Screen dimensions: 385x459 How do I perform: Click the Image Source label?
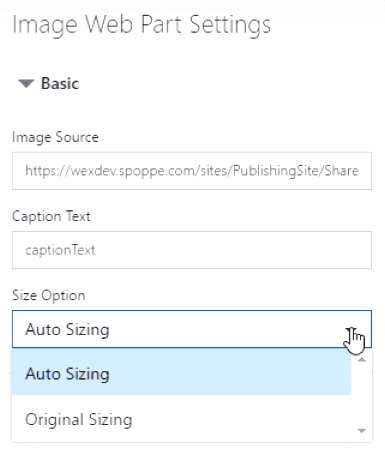pyautogui.click(x=55, y=137)
